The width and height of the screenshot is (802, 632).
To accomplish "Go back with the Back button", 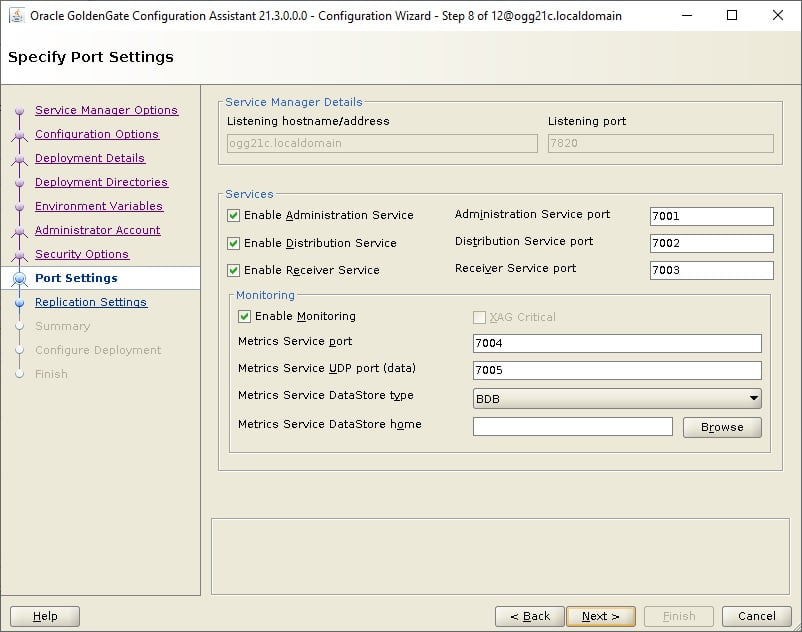I will click(x=530, y=616).
